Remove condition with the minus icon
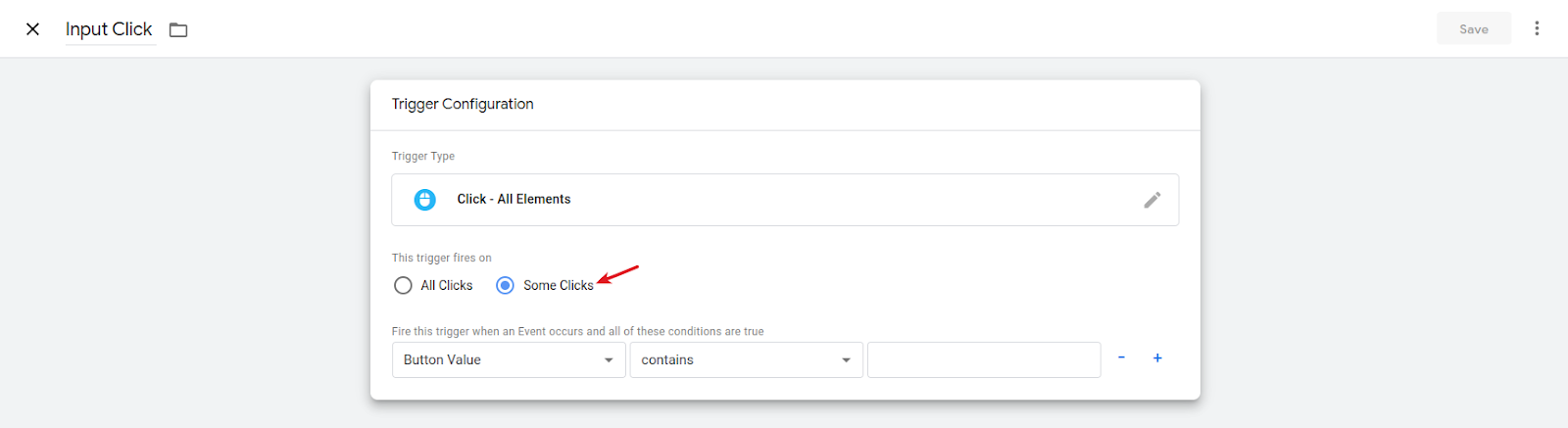1568x428 pixels. [x=1121, y=358]
